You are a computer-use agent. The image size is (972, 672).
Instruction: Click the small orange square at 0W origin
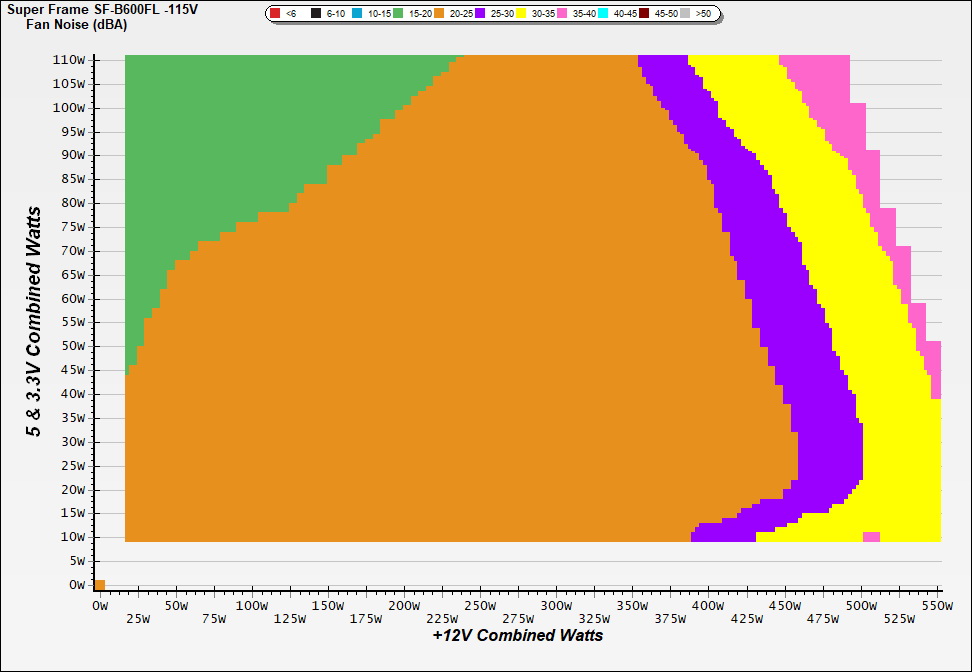[x=100, y=585]
